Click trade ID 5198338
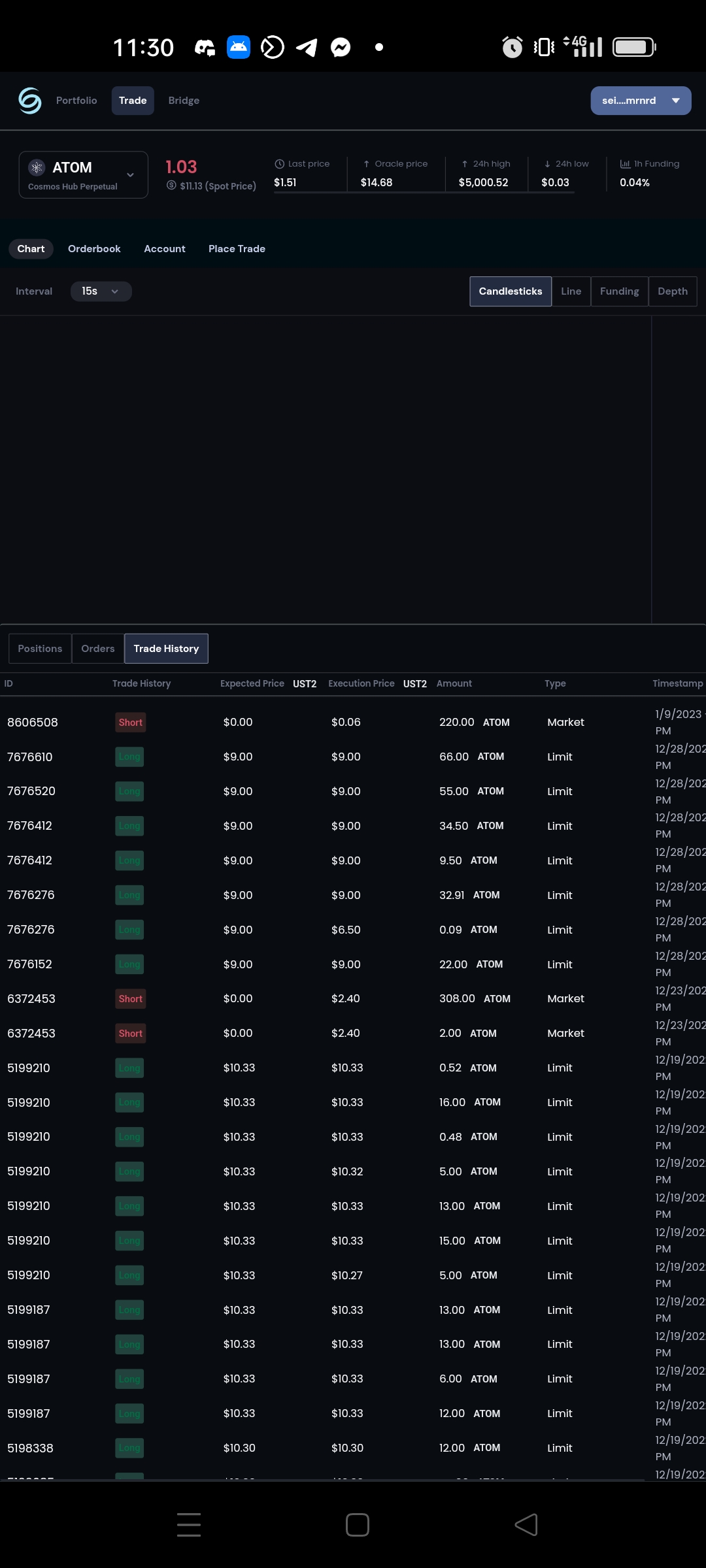The width and height of the screenshot is (706, 1568). tap(30, 1448)
